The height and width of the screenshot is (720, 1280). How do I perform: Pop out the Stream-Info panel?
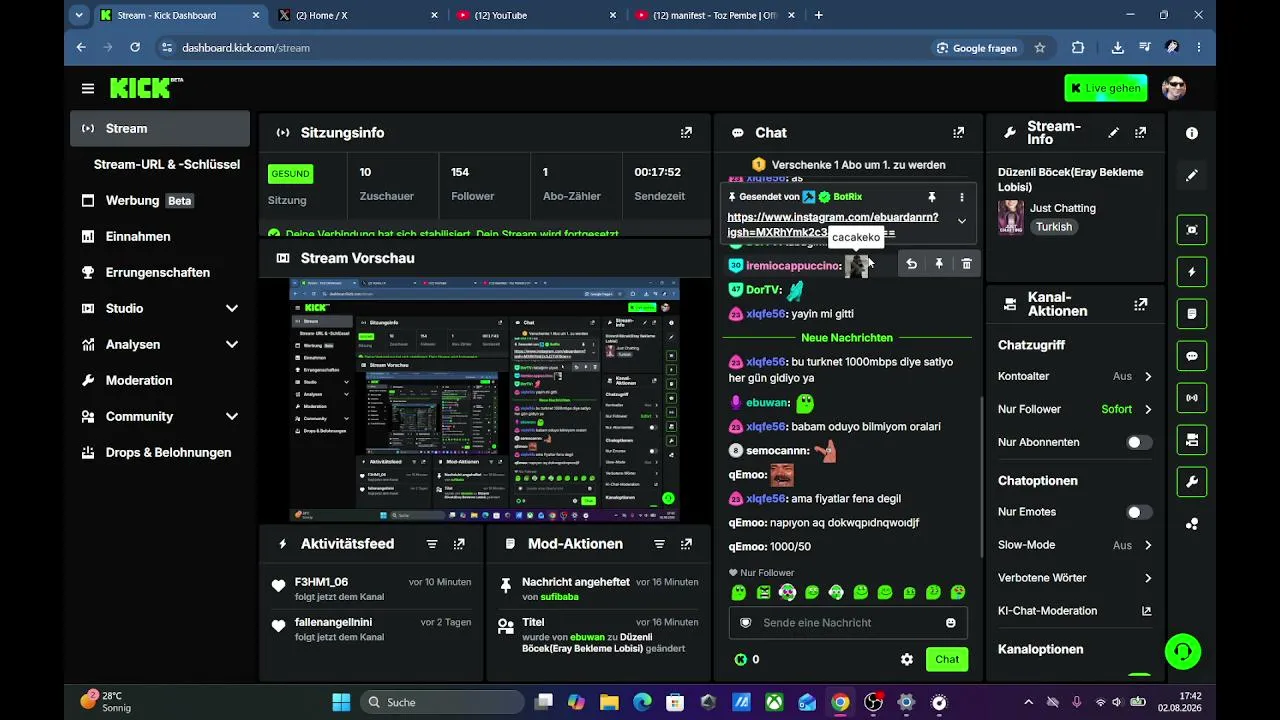[x=1140, y=132]
